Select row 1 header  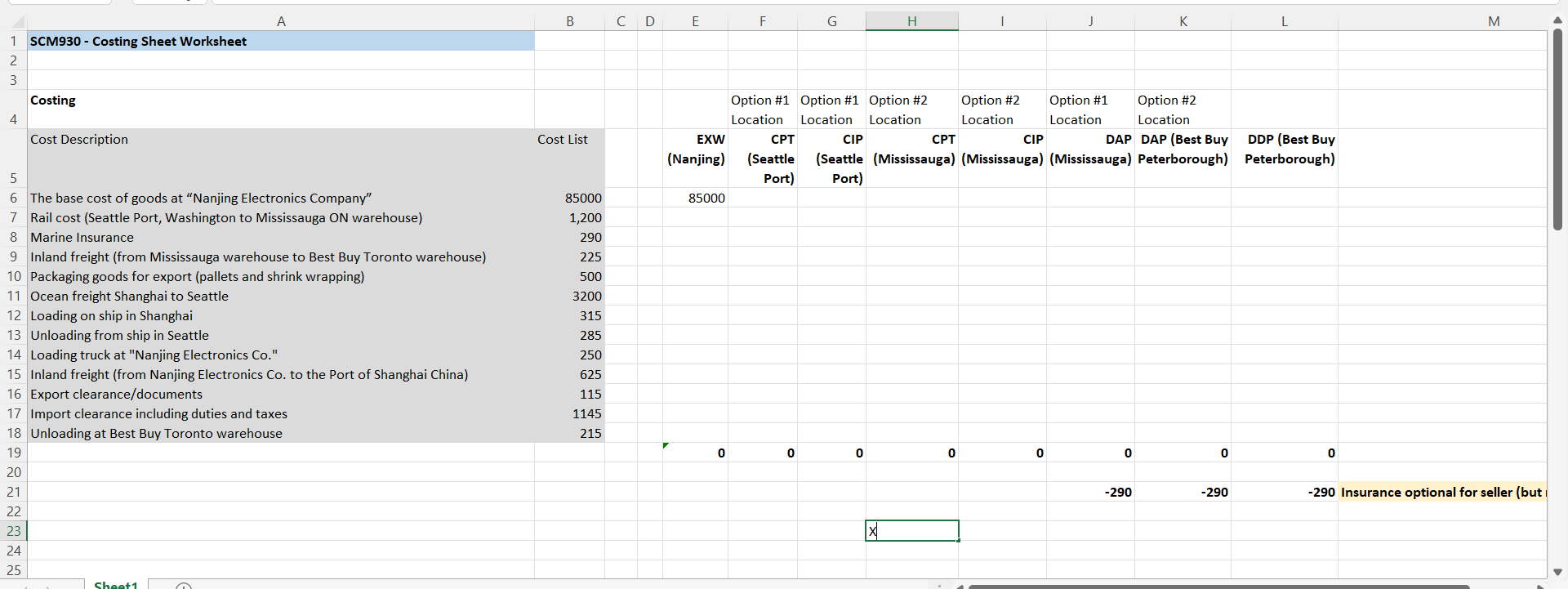pos(14,41)
